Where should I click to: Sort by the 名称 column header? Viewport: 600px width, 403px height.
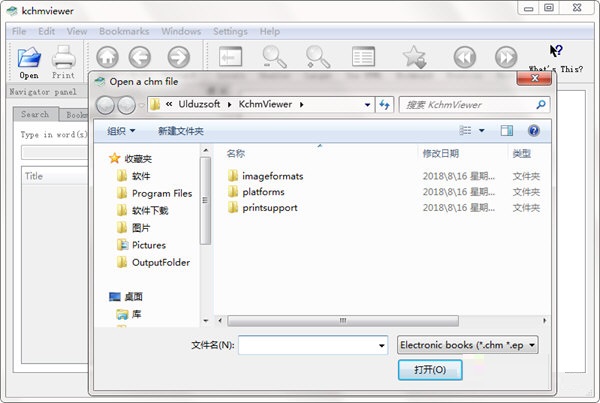(236, 153)
